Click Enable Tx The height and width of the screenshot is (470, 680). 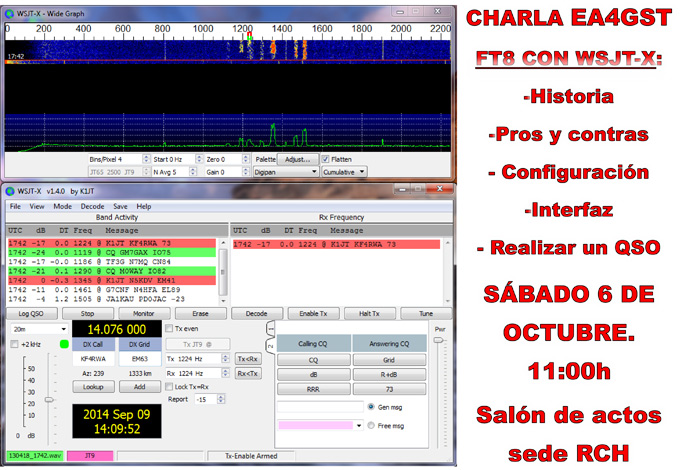[313, 313]
